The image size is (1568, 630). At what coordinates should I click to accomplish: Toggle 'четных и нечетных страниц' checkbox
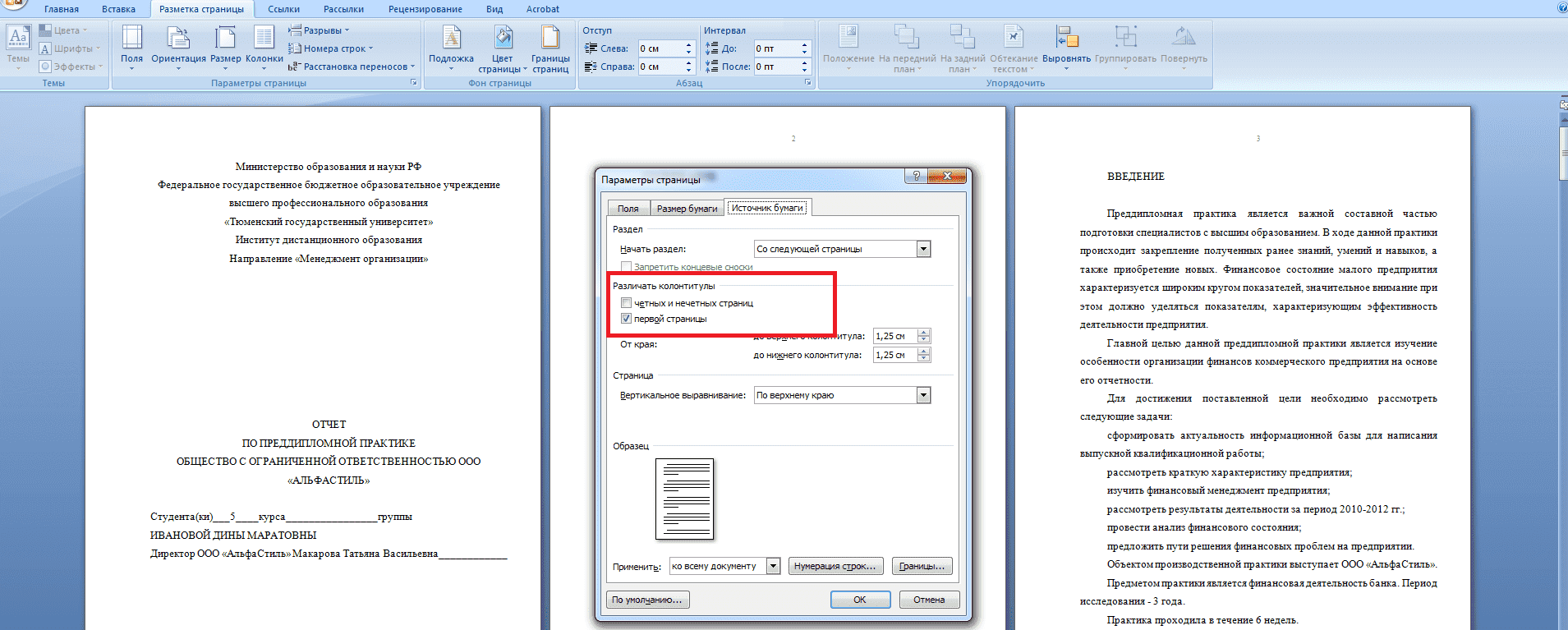pos(626,303)
